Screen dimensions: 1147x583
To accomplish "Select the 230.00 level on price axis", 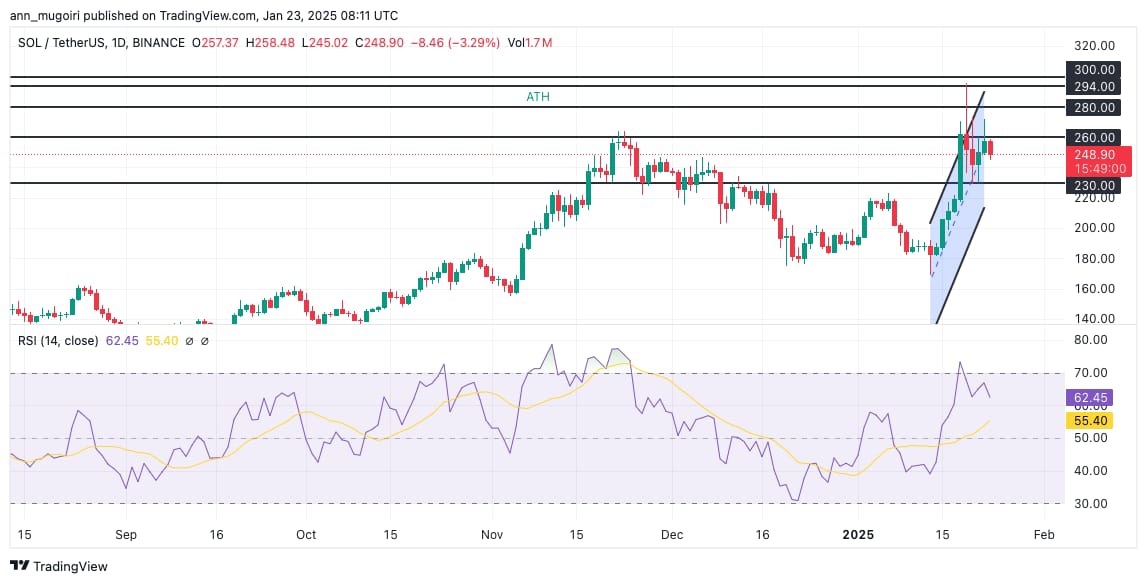I will 1094,185.
